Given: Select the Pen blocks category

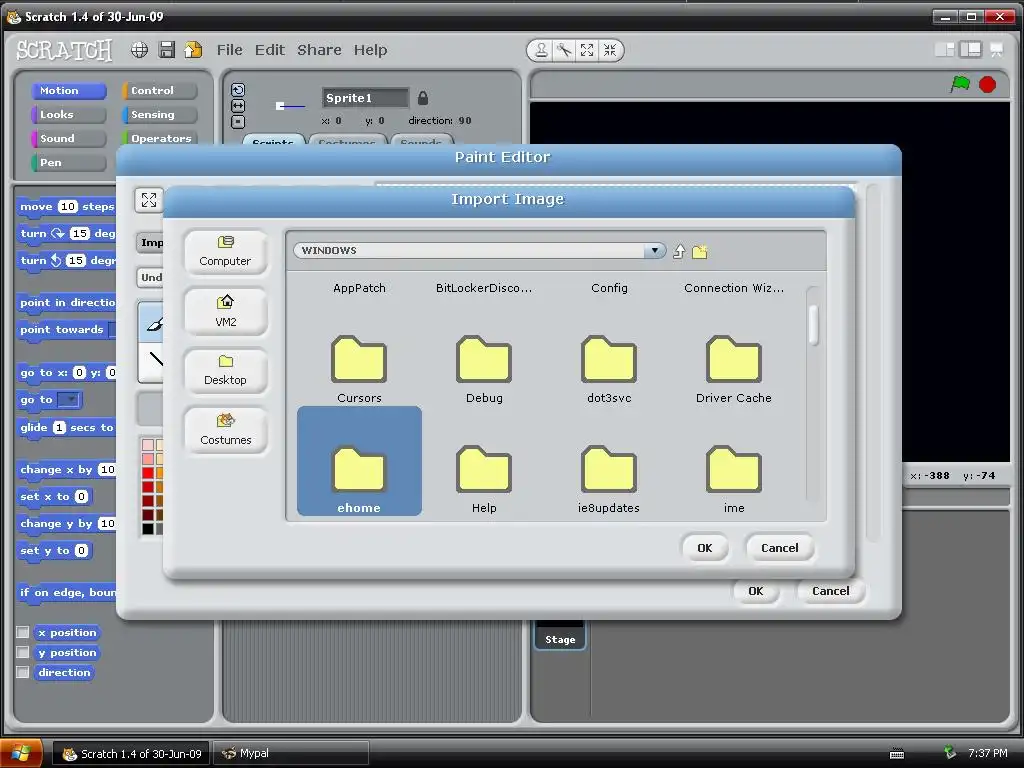Looking at the screenshot, I should 69,163.
